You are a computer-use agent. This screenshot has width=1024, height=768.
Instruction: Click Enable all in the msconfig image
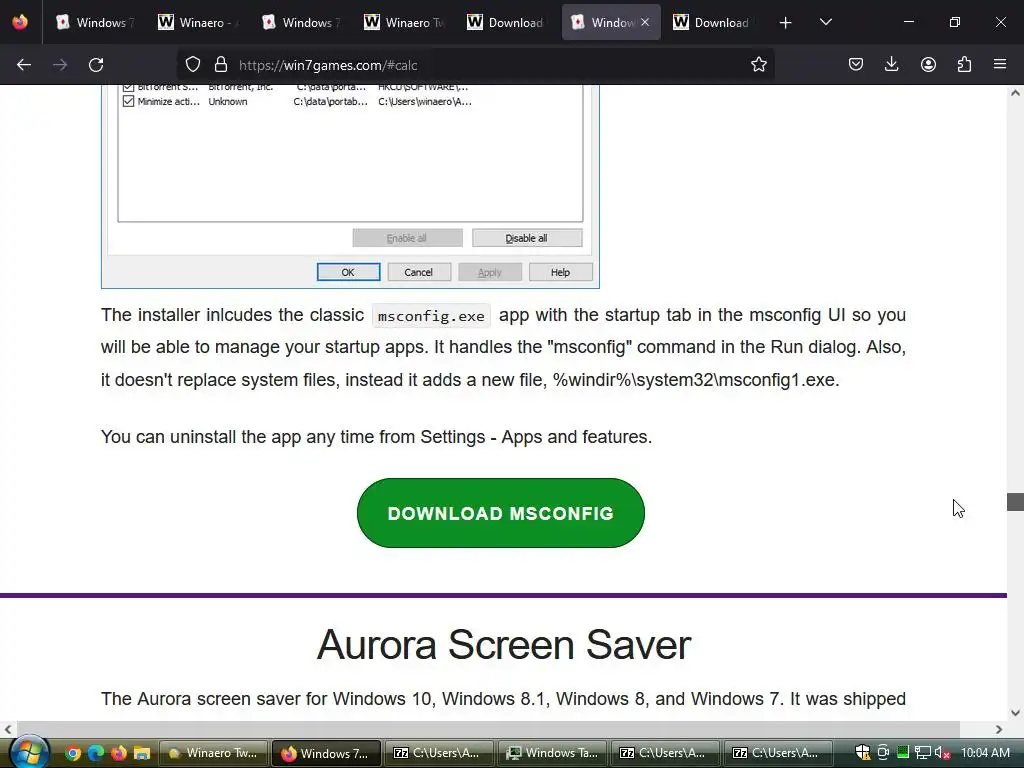click(x=408, y=238)
